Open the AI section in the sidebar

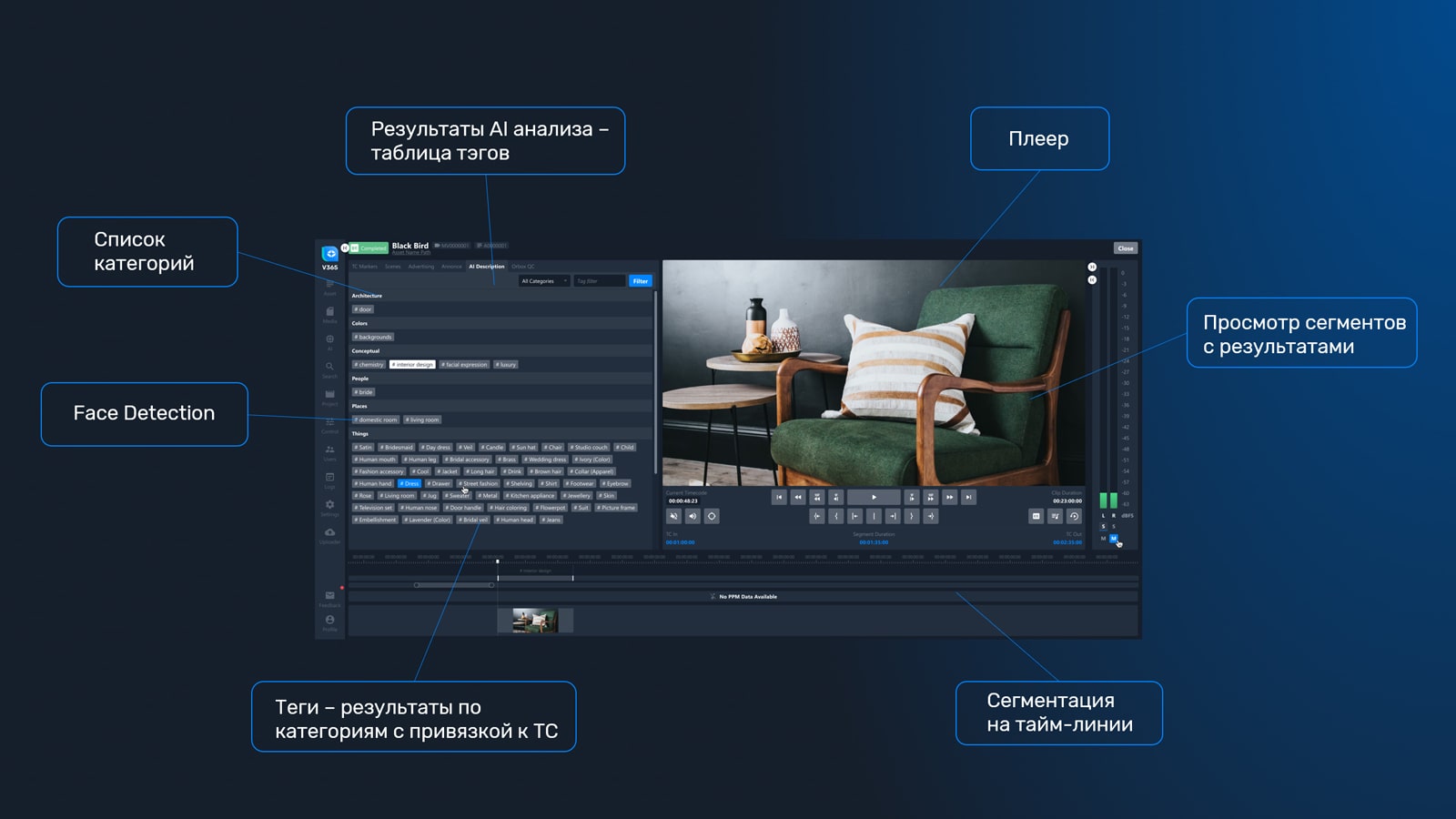point(329,341)
